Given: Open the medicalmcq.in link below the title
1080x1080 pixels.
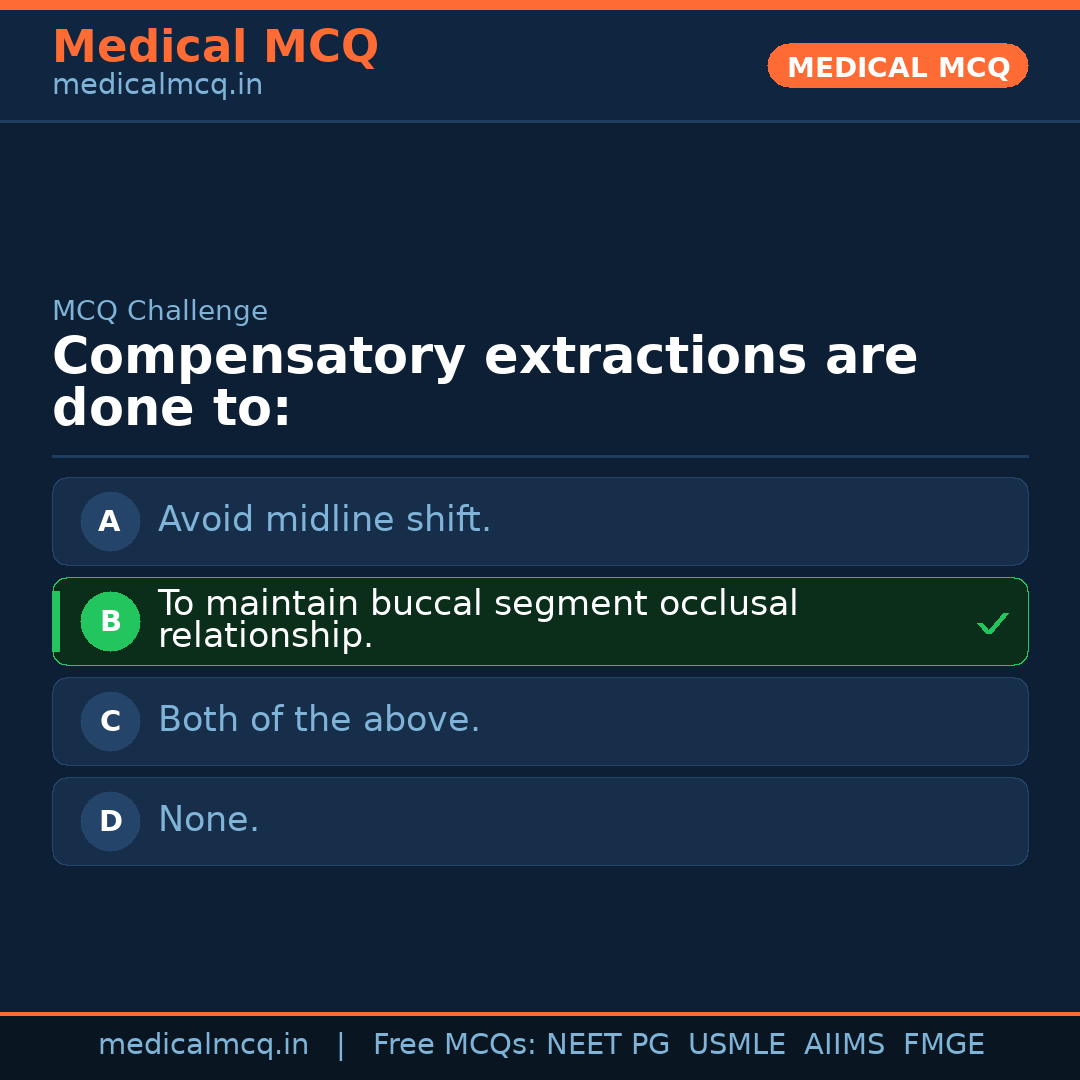Looking at the screenshot, I should tap(157, 86).
